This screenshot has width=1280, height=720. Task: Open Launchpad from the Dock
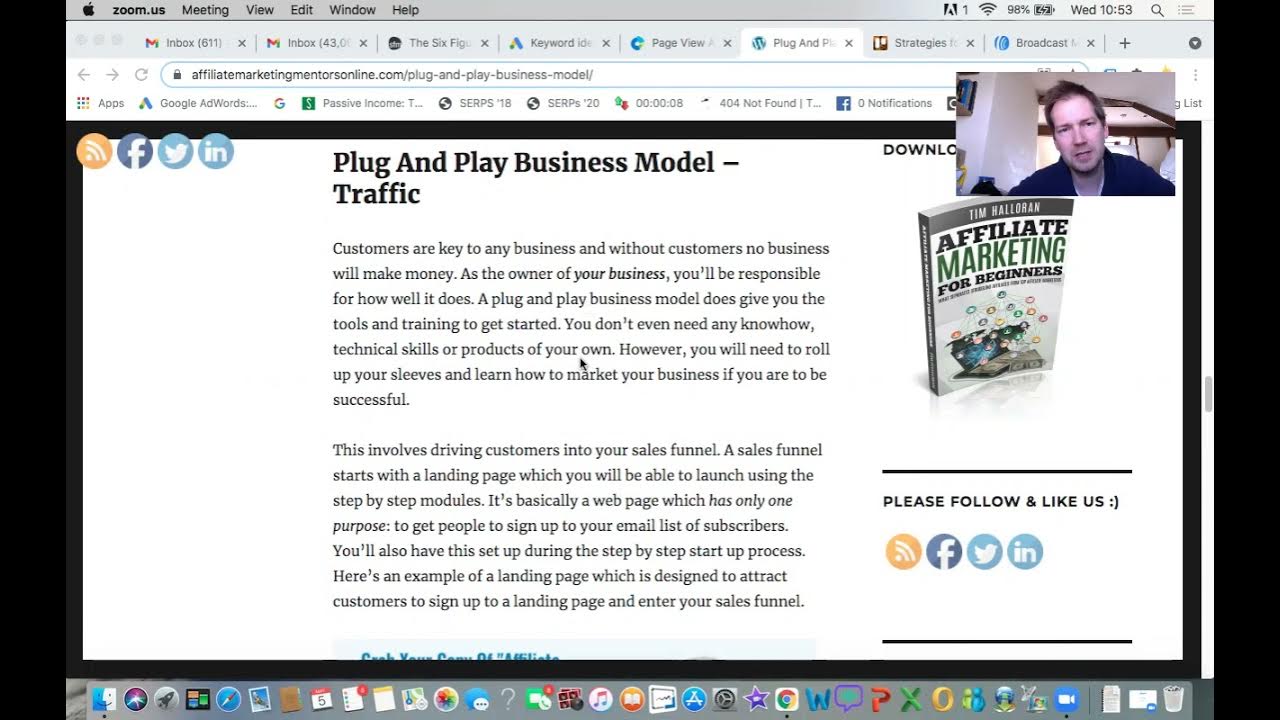click(x=166, y=699)
